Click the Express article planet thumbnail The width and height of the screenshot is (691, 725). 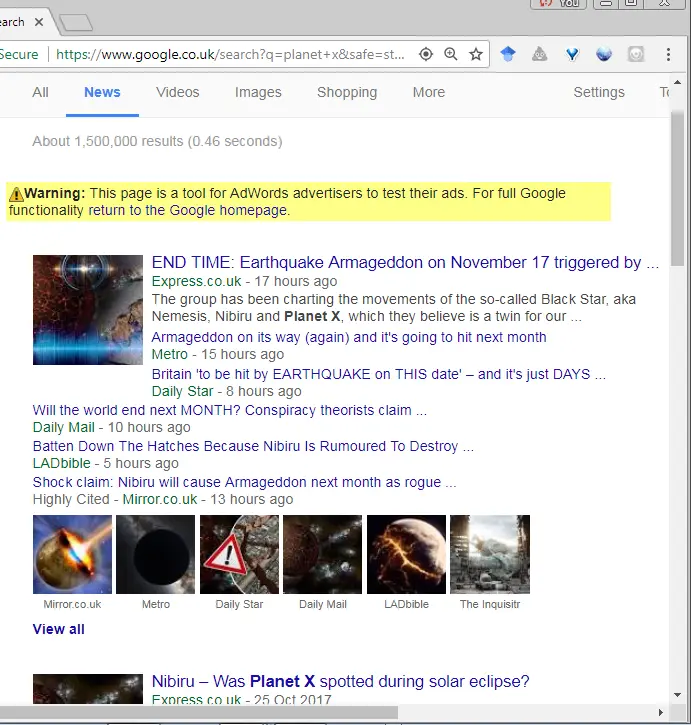click(x=88, y=310)
